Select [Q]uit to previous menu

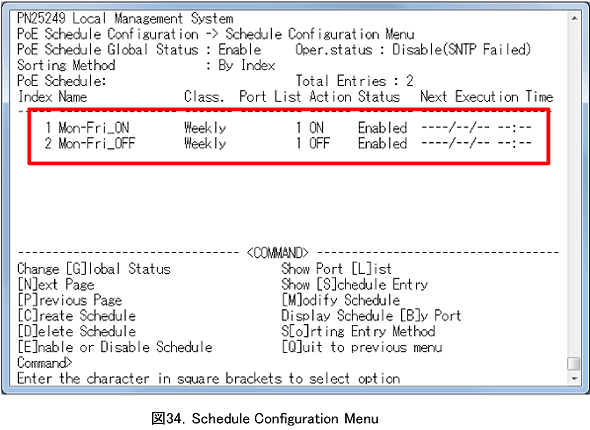click(362, 347)
